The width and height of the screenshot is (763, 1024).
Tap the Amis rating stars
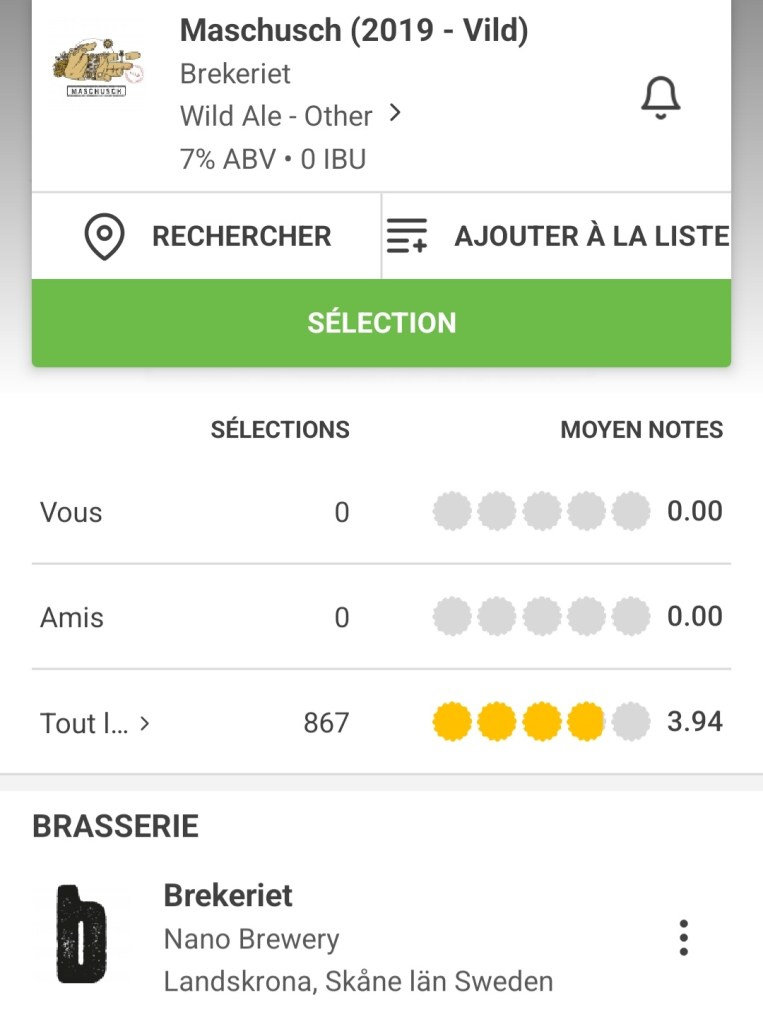click(x=541, y=617)
